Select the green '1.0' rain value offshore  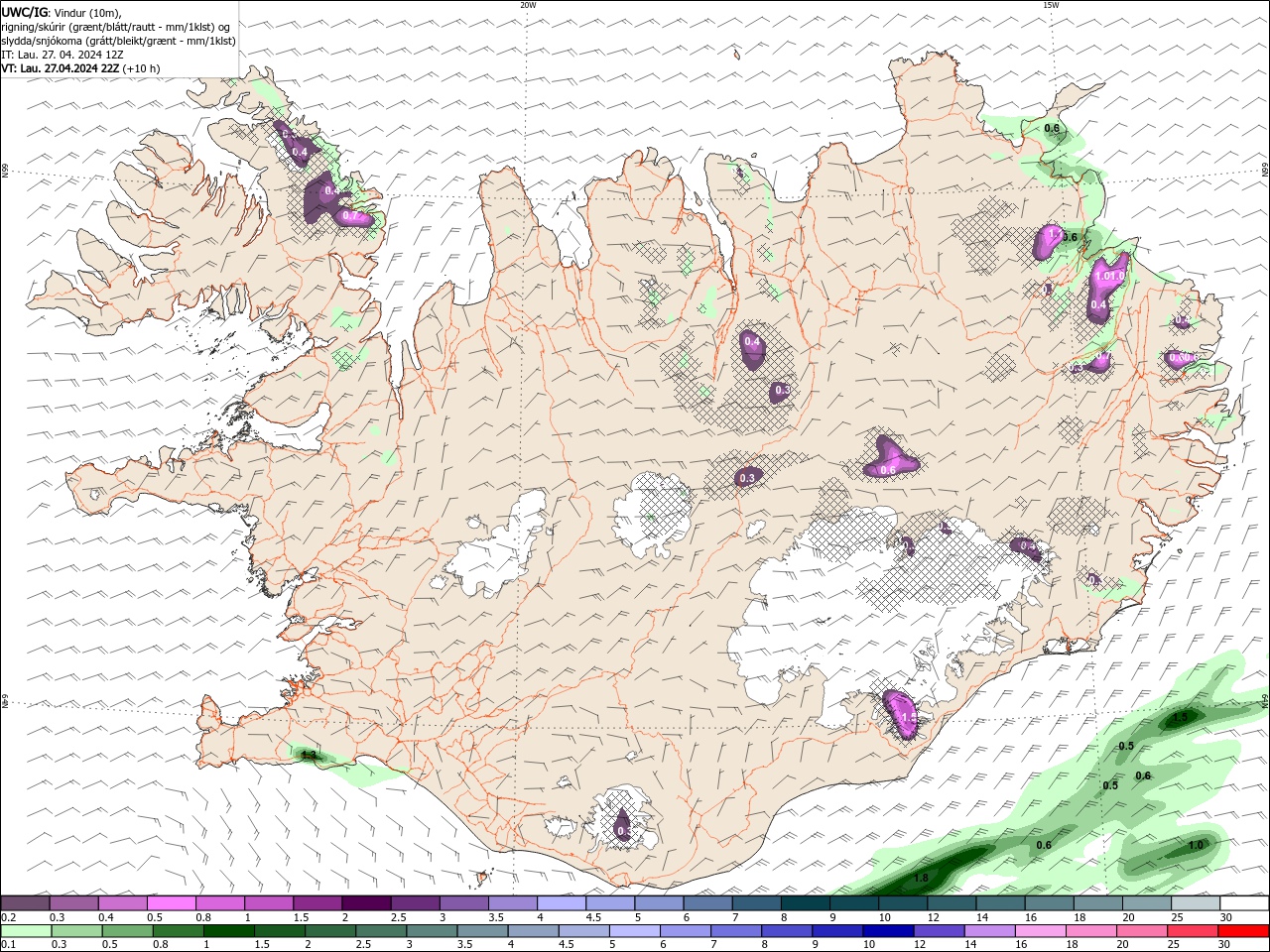(1196, 845)
